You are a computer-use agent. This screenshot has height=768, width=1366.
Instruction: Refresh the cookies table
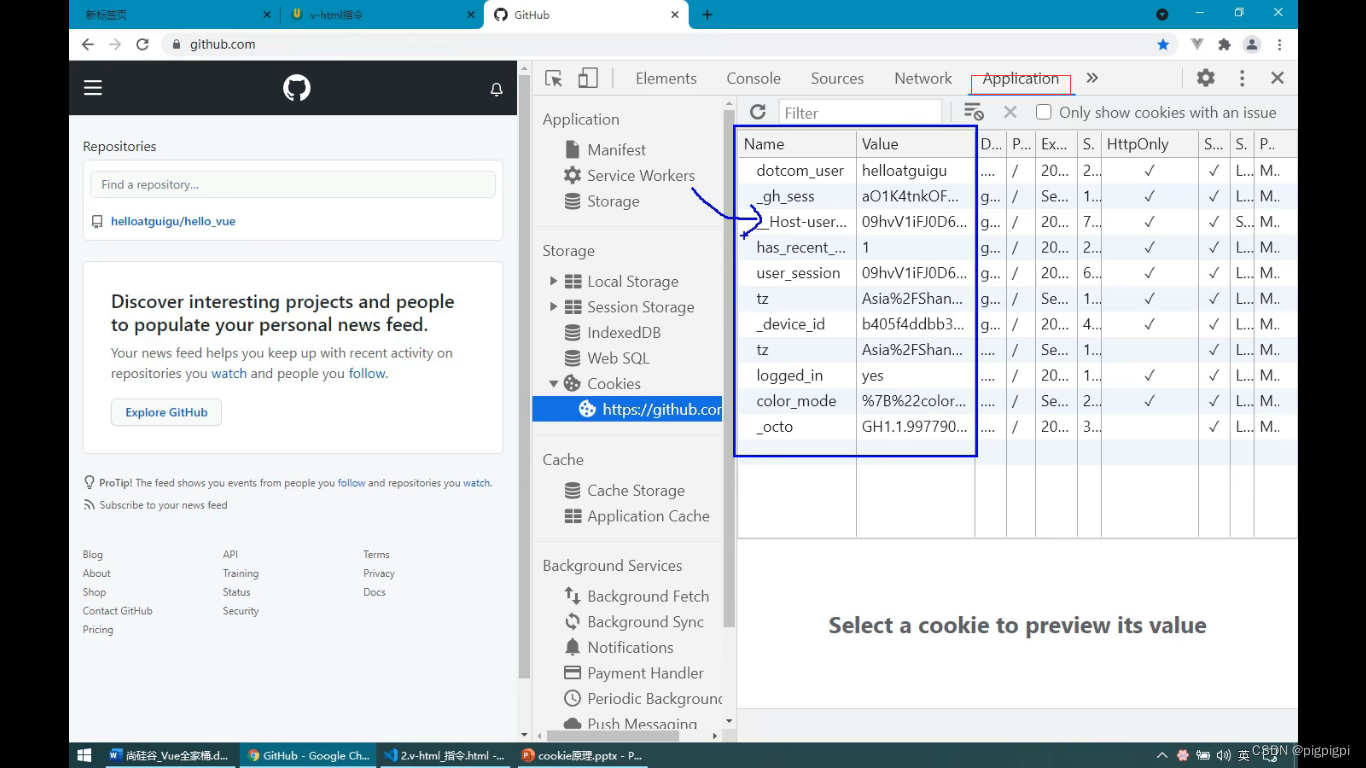758,112
